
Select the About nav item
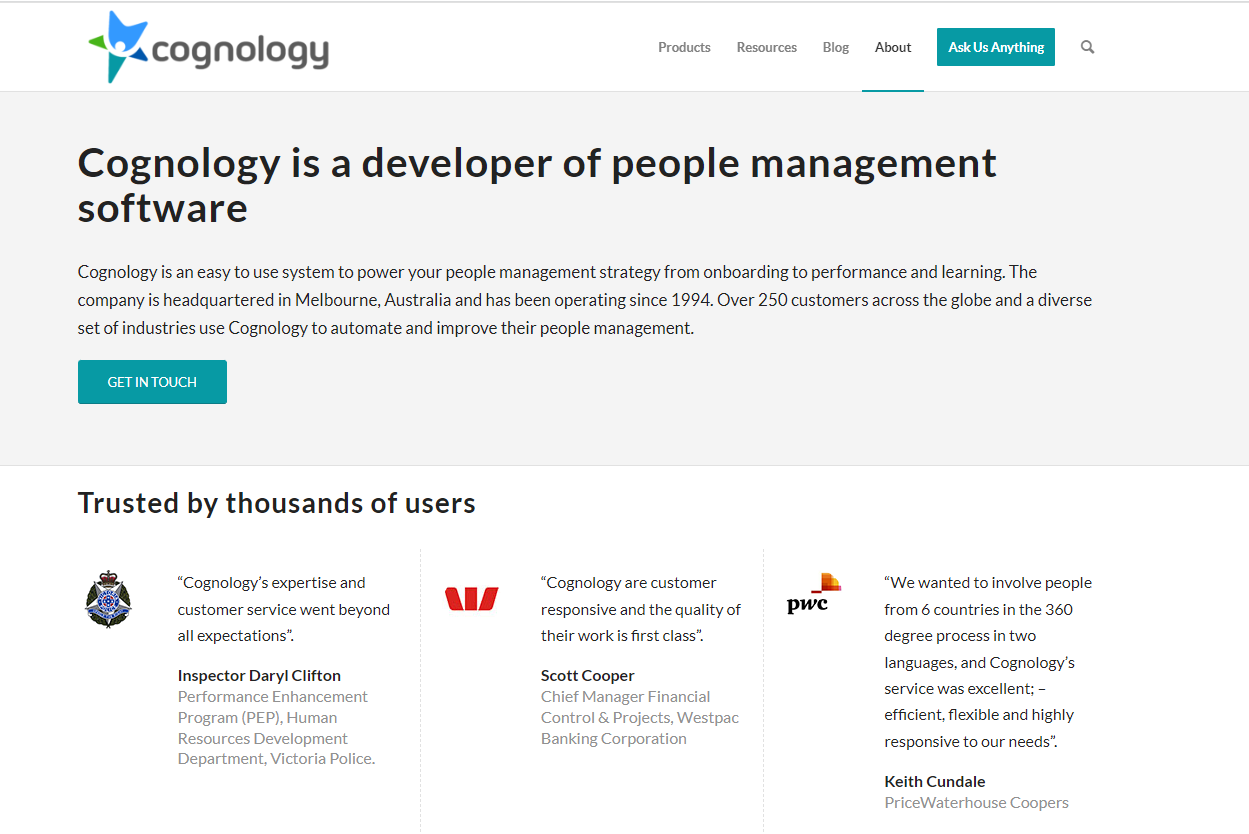[892, 47]
